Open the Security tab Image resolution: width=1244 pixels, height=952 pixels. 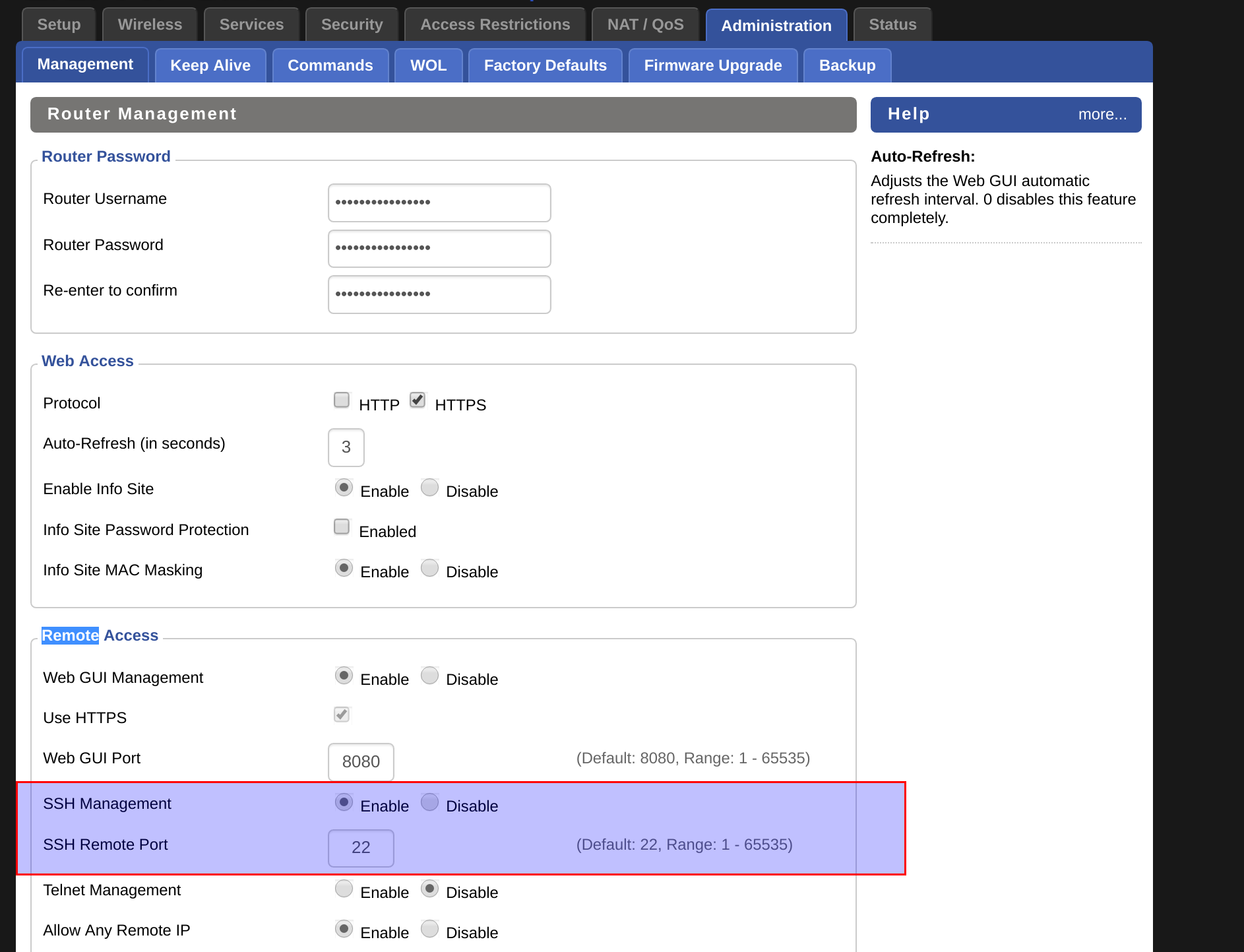(352, 24)
